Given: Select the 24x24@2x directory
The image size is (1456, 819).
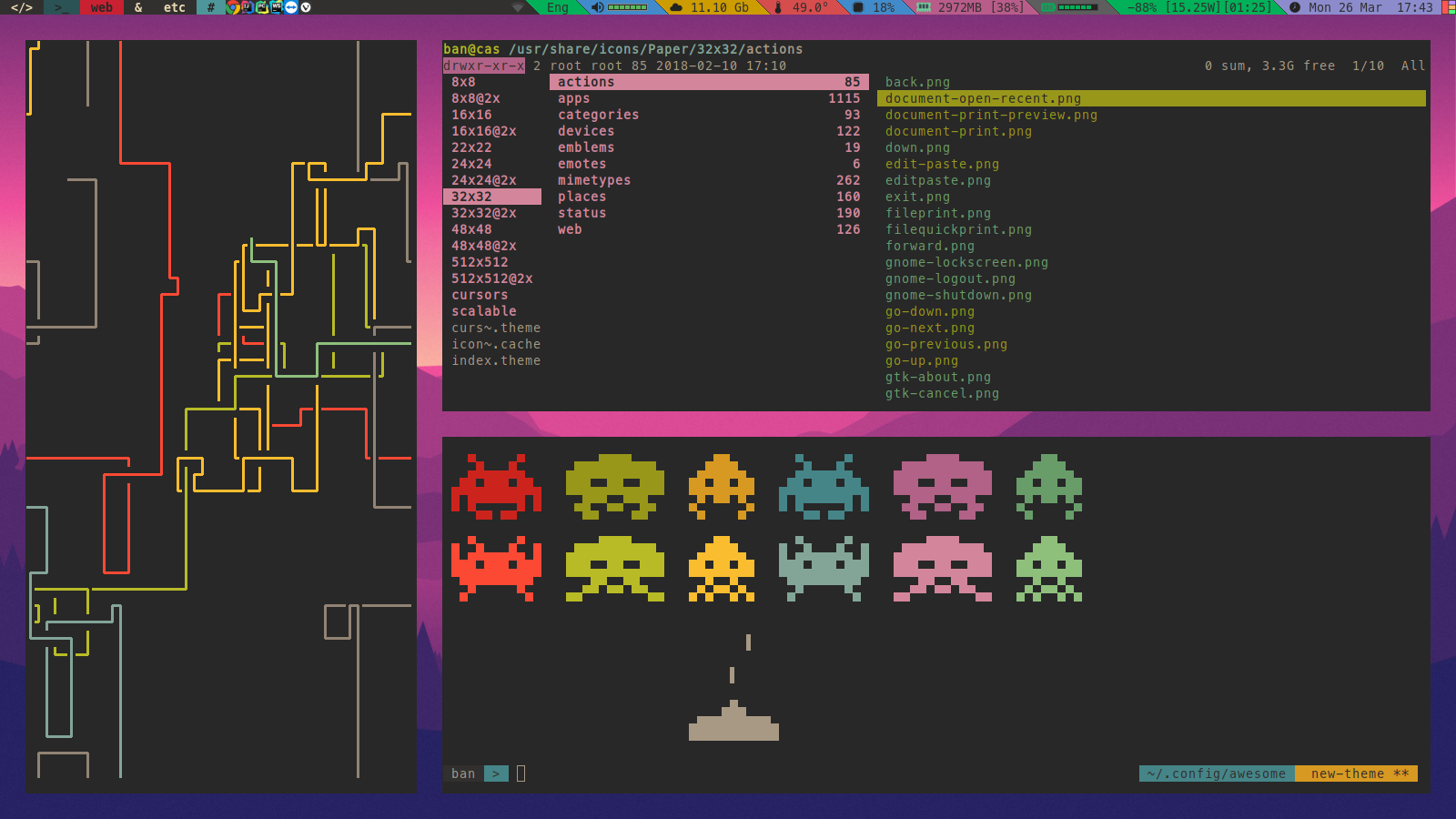Looking at the screenshot, I should (484, 180).
